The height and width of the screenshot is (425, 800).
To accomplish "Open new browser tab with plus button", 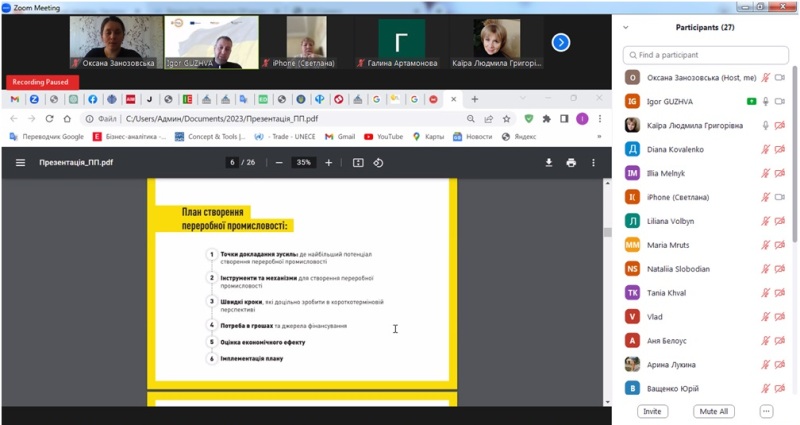I will pyautogui.click(x=475, y=99).
